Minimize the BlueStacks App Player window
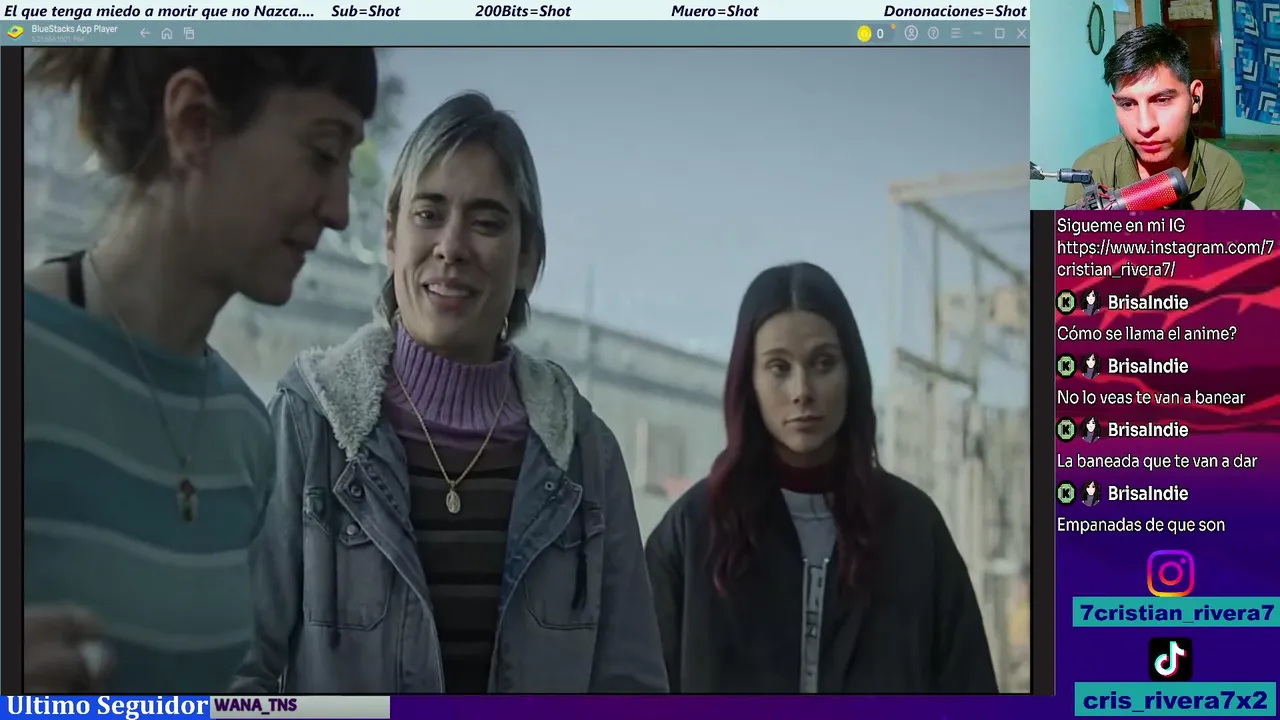Screen dimensions: 1280x720 977,33
